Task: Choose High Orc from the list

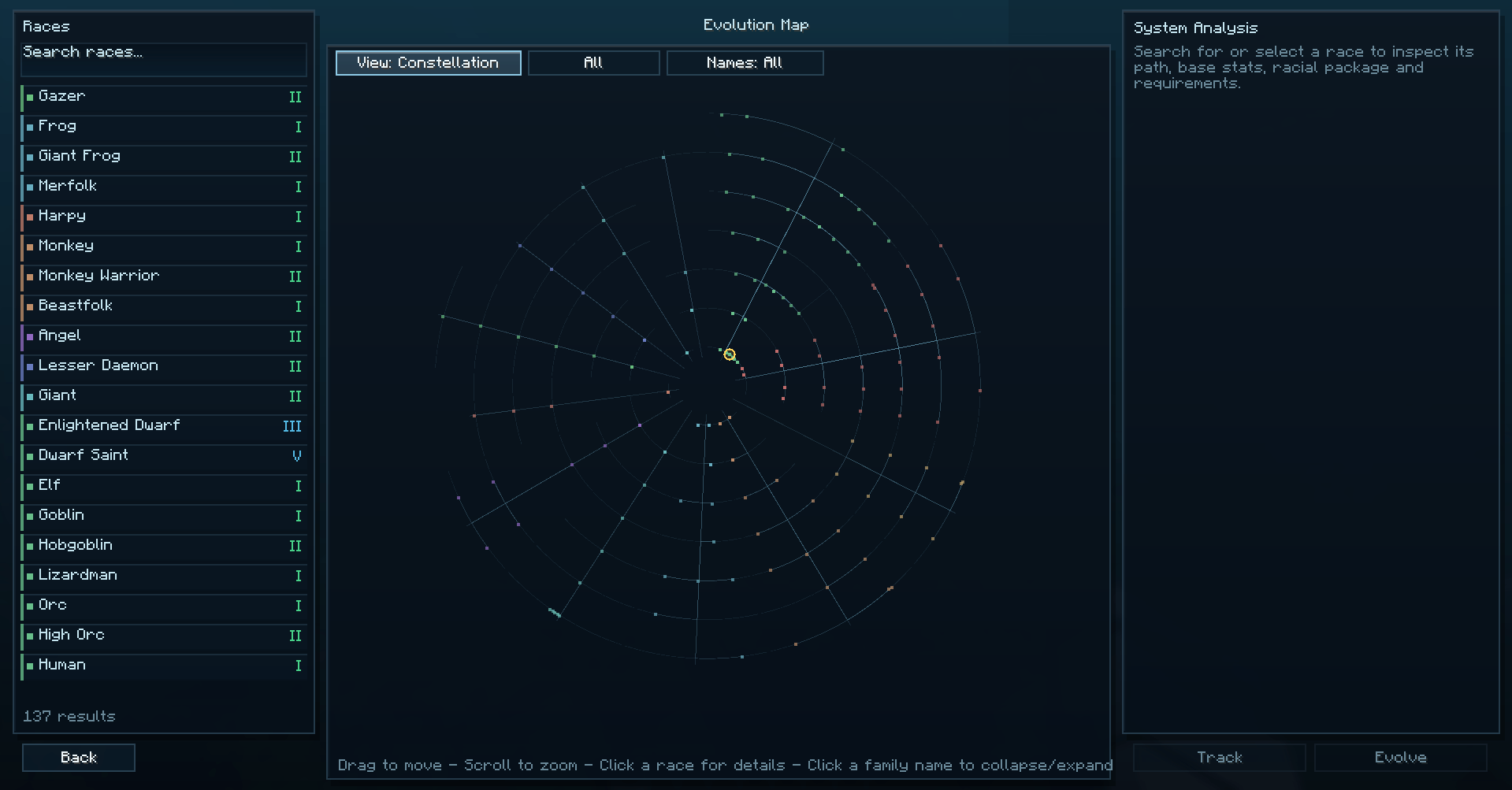Action: (164, 636)
